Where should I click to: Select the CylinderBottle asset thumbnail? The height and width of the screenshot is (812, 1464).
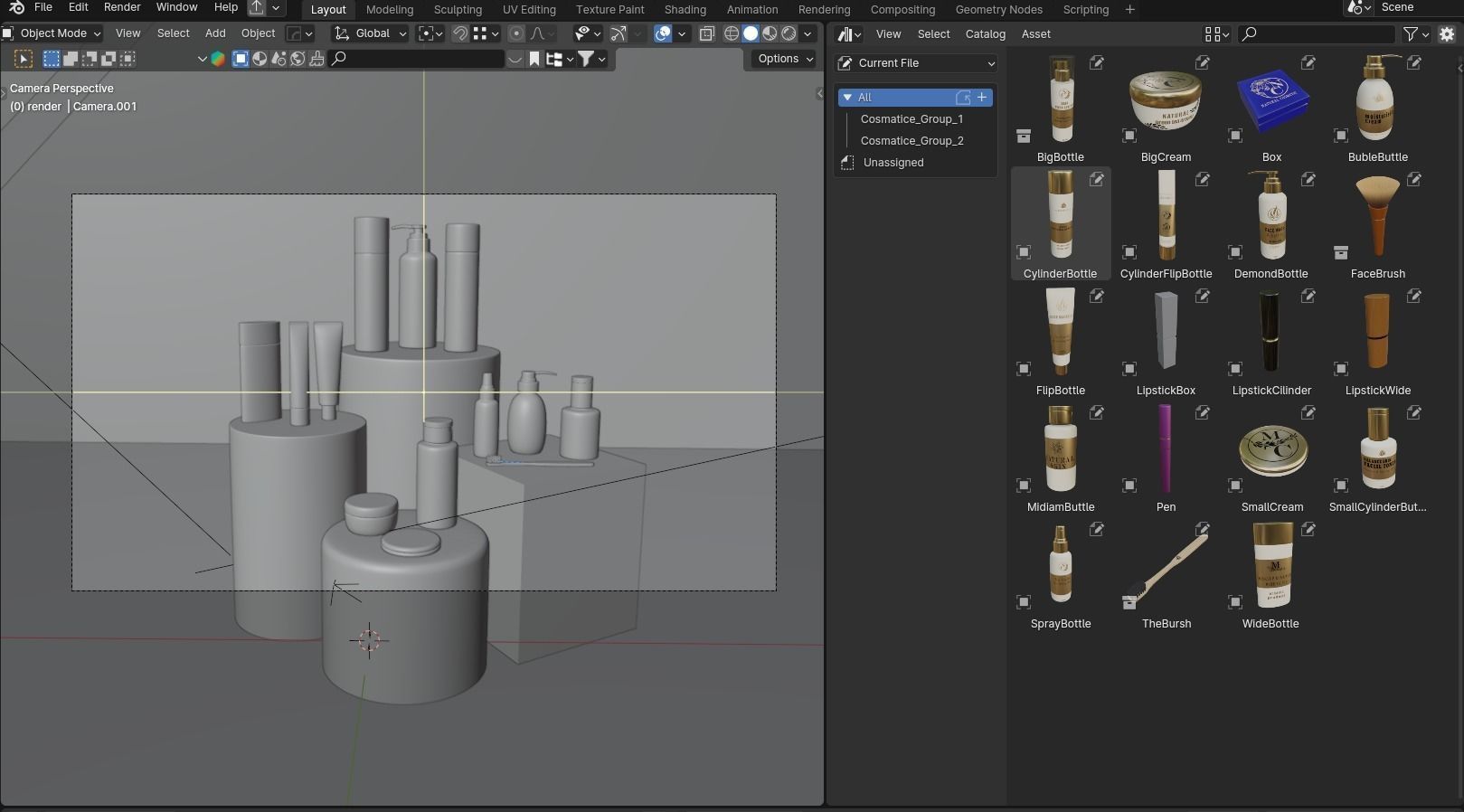tap(1061, 223)
